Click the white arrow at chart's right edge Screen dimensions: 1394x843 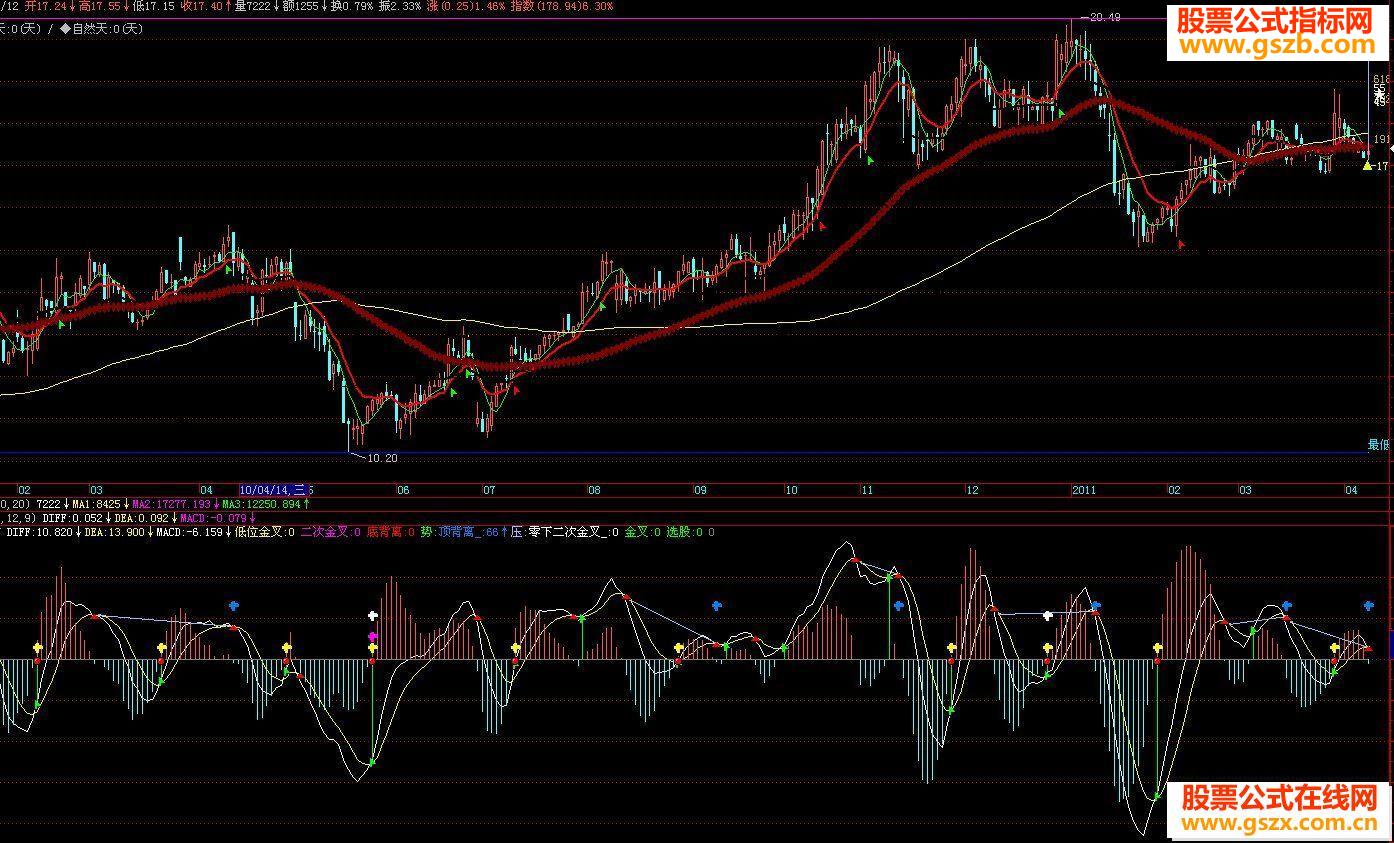tap(1390, 148)
